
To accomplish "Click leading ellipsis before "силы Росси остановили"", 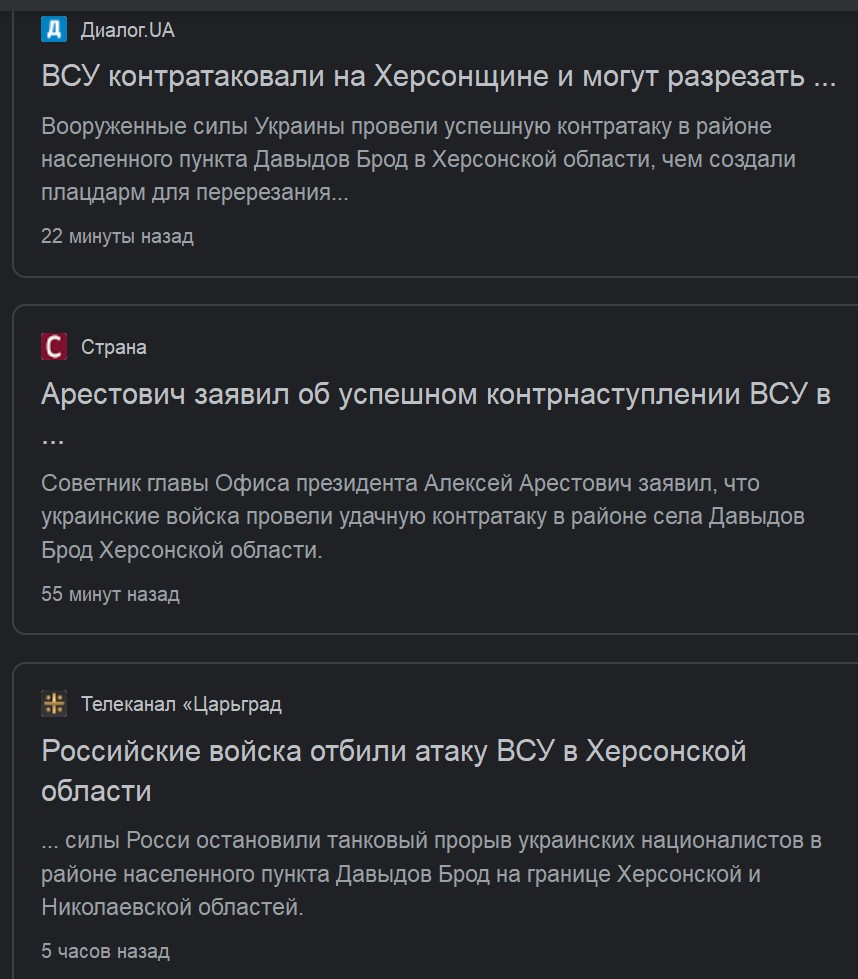I will [x=52, y=841].
